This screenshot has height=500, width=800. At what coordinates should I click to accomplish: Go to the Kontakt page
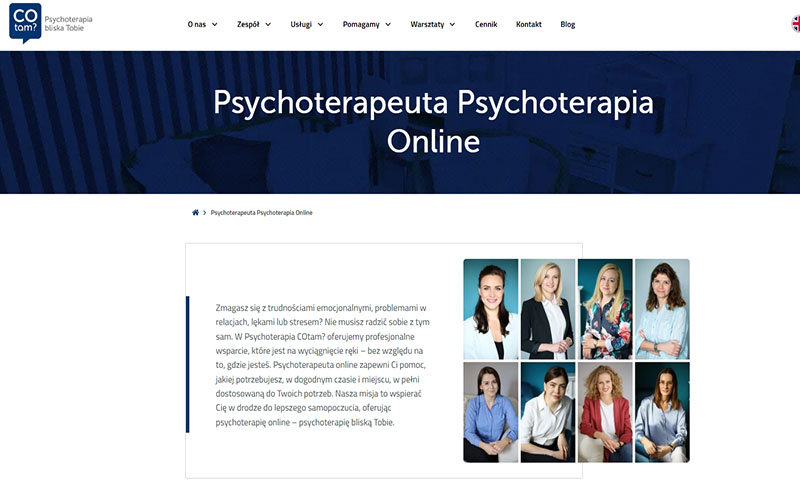click(529, 24)
